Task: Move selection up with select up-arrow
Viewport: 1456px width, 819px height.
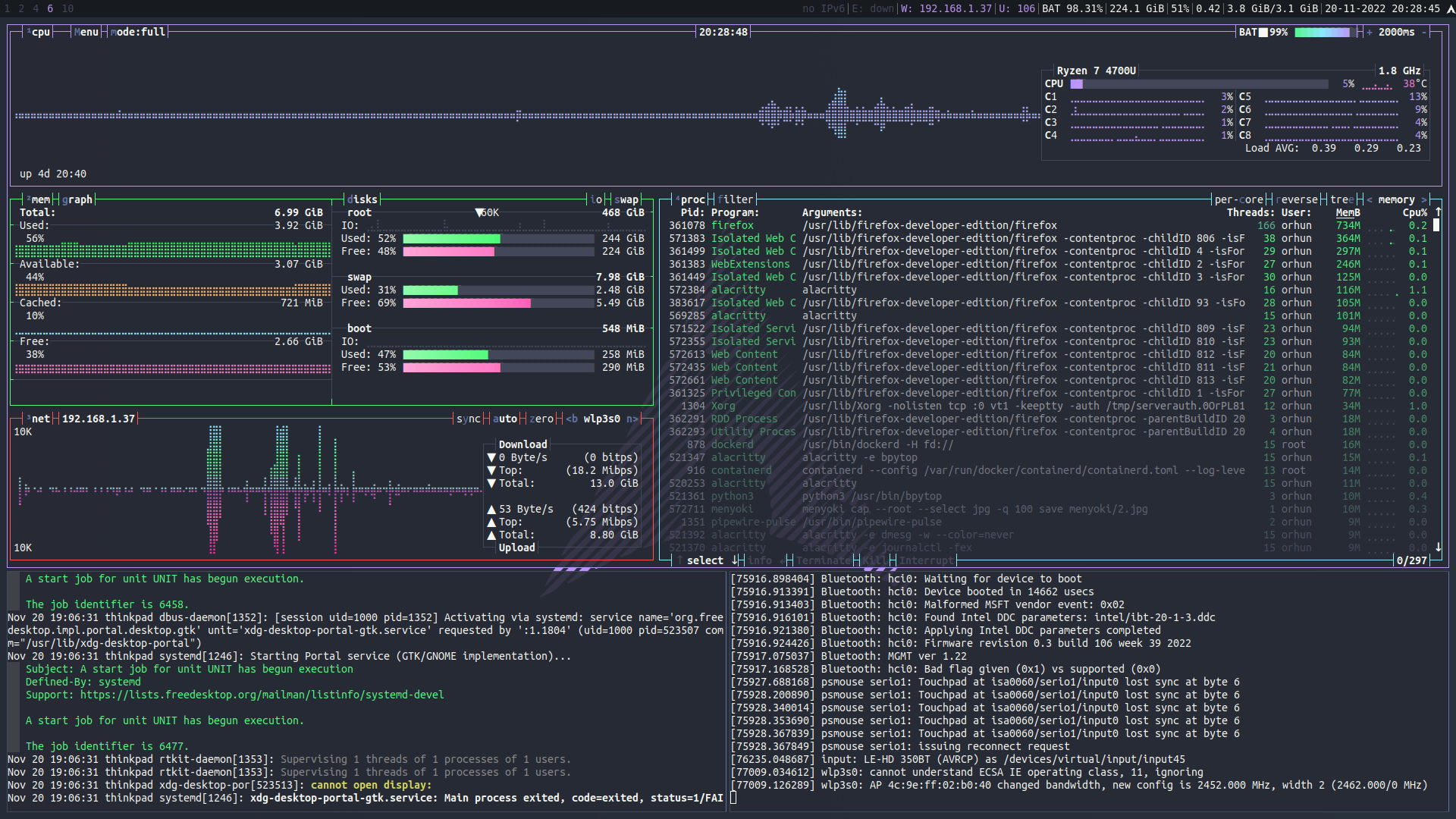Action: (681, 560)
